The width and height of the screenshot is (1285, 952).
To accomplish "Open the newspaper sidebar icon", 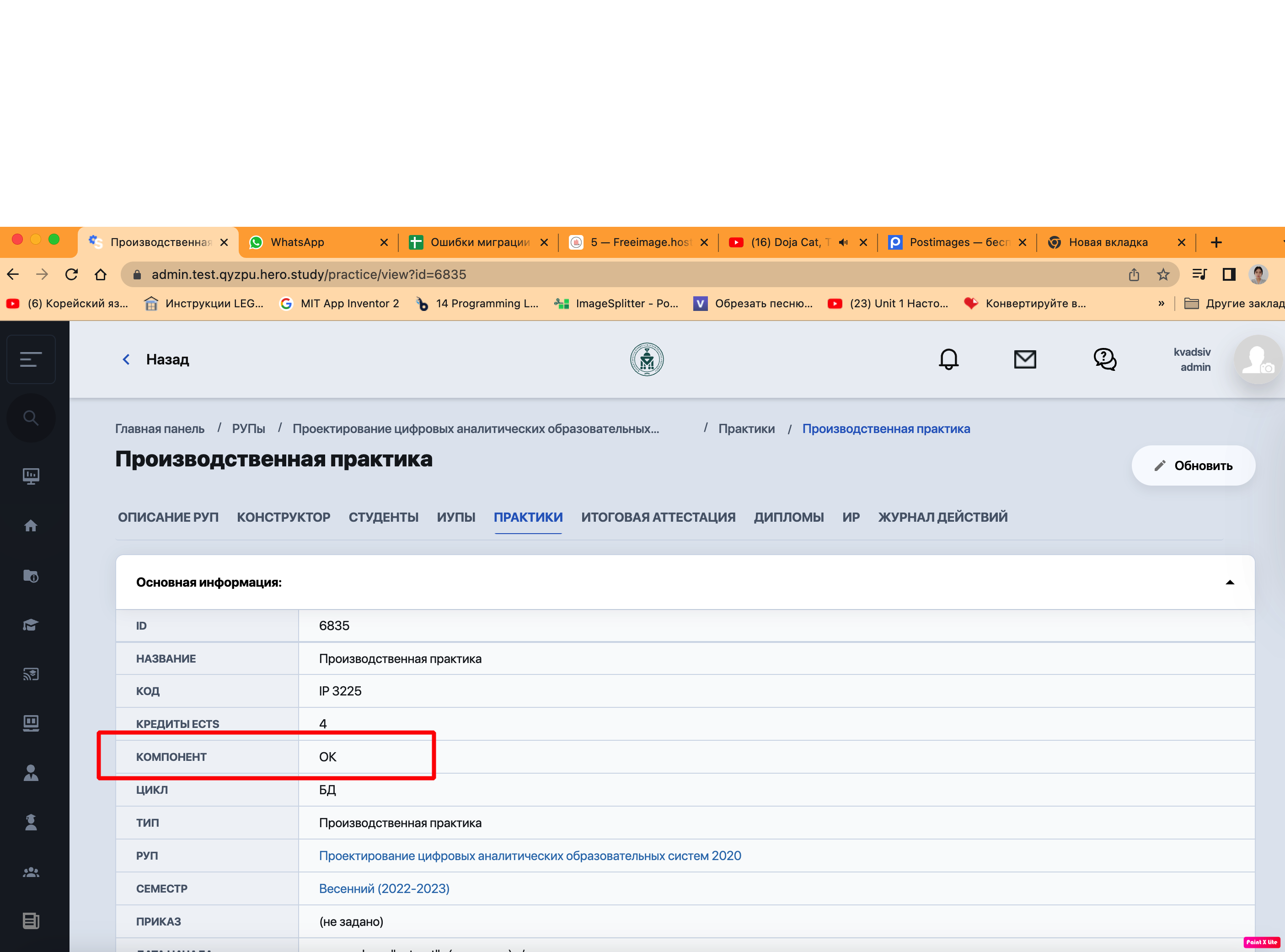I will point(31,921).
